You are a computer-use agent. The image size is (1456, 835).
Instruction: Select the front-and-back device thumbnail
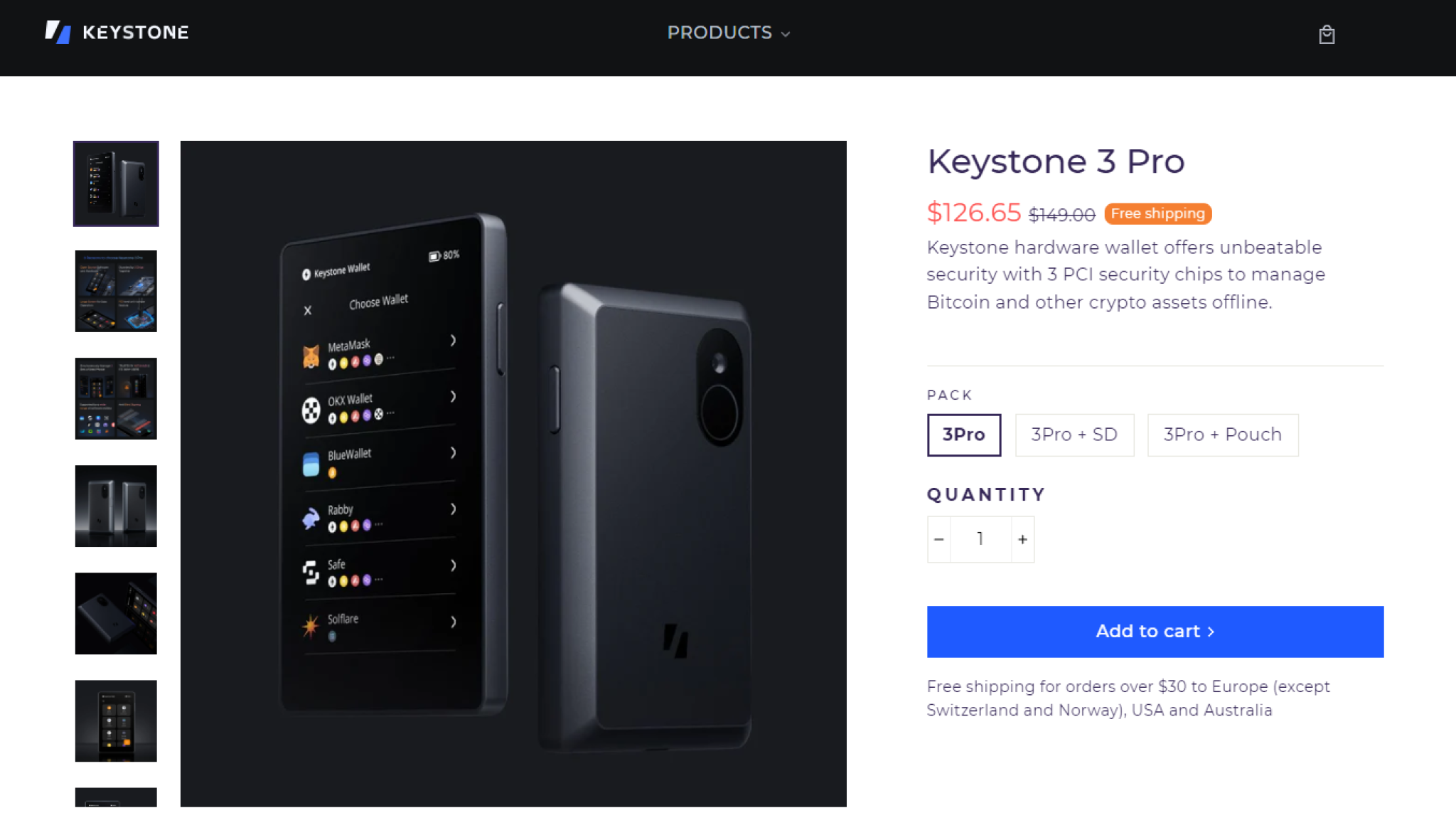coord(115,506)
